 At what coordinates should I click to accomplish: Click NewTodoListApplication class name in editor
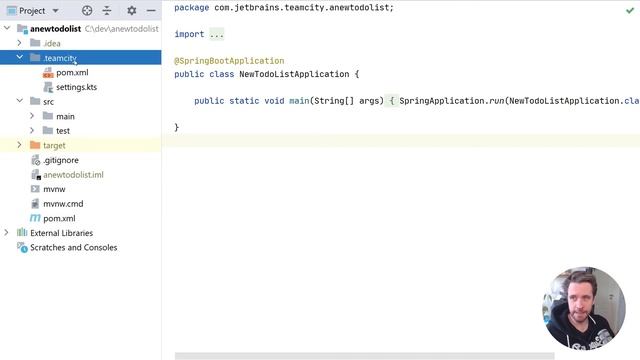pyautogui.click(x=294, y=74)
